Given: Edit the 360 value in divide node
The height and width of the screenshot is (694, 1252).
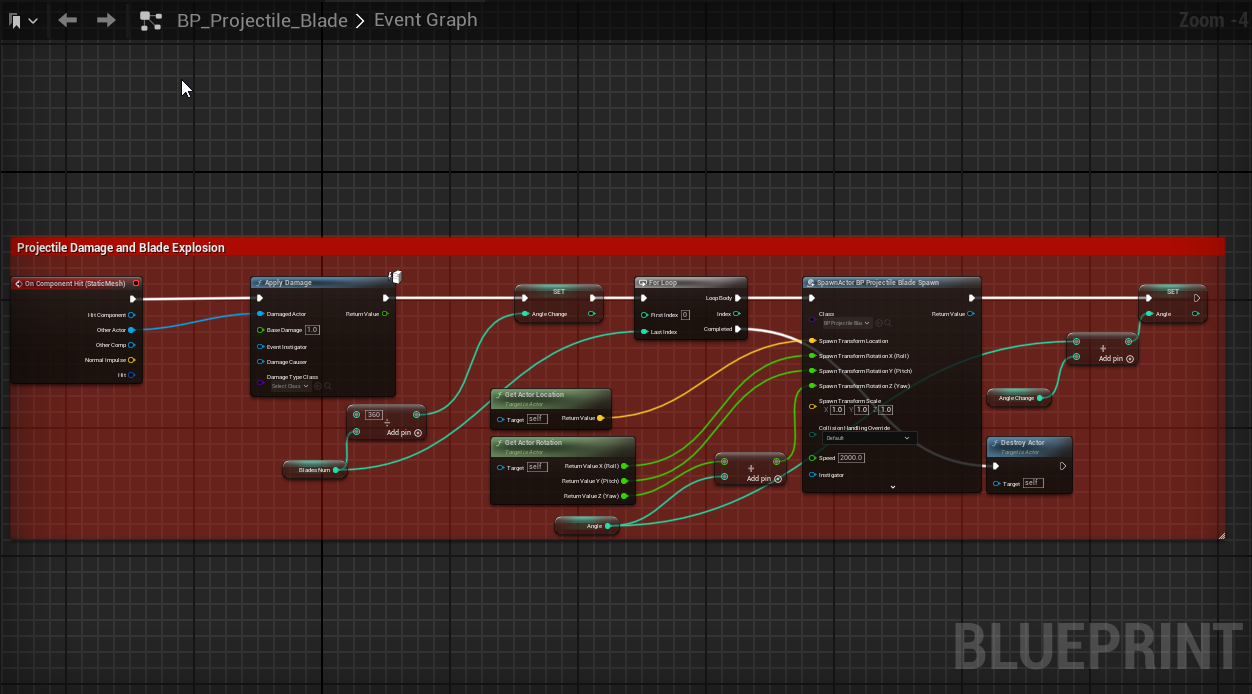Looking at the screenshot, I should tap(374, 414).
